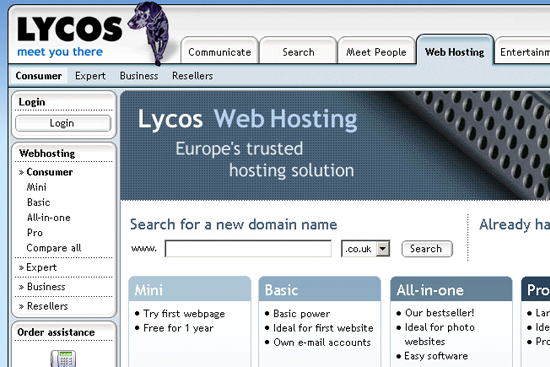550x367 pixels.
Task: Click the Login button
Action: tap(63, 123)
